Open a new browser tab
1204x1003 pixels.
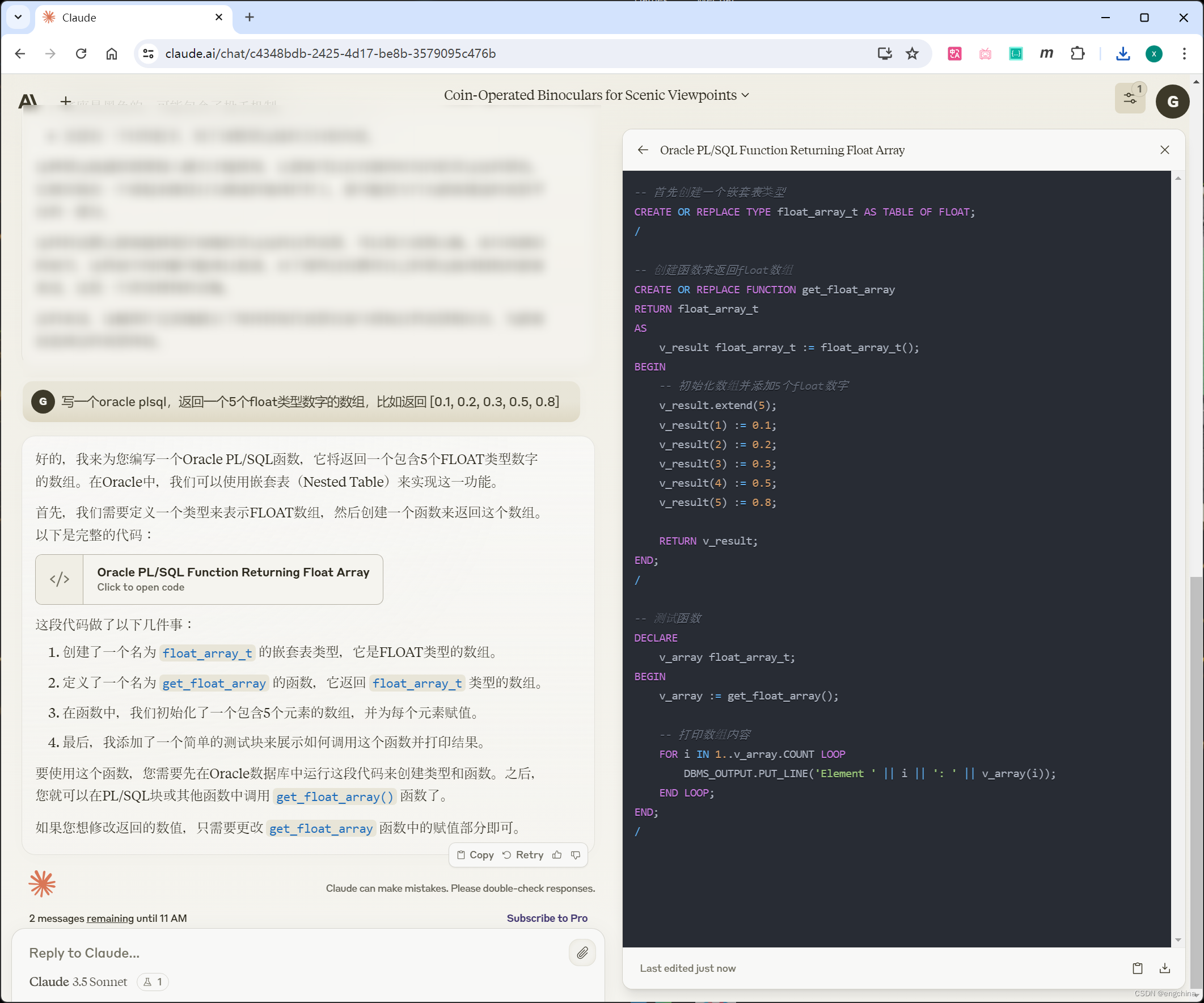(x=250, y=17)
